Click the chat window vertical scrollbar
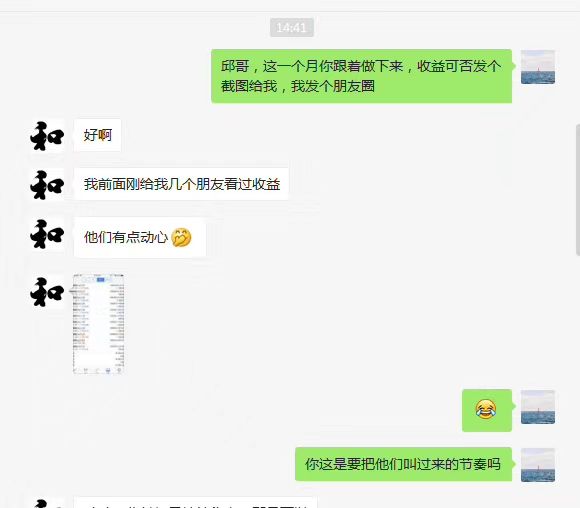Viewport: 580px width, 508px height. click(x=578, y=190)
